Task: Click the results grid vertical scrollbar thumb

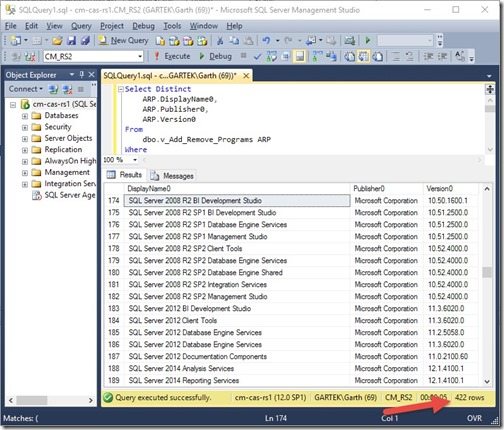Action: [x=487, y=272]
